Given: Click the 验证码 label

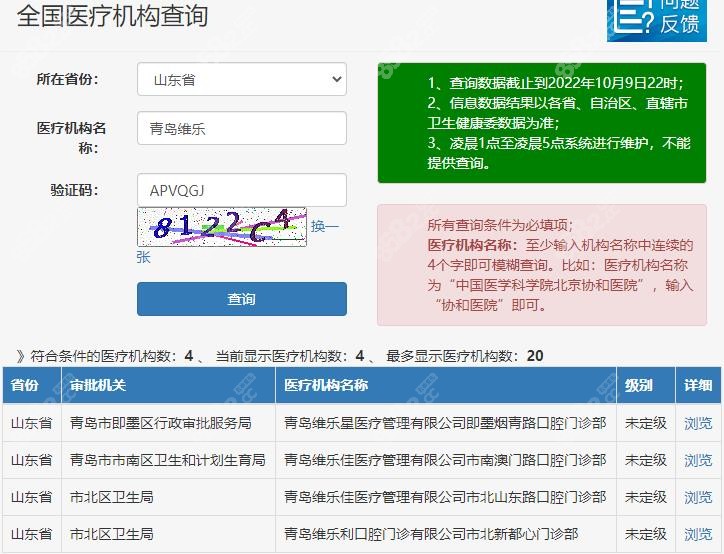Looking at the screenshot, I should 74,190.
